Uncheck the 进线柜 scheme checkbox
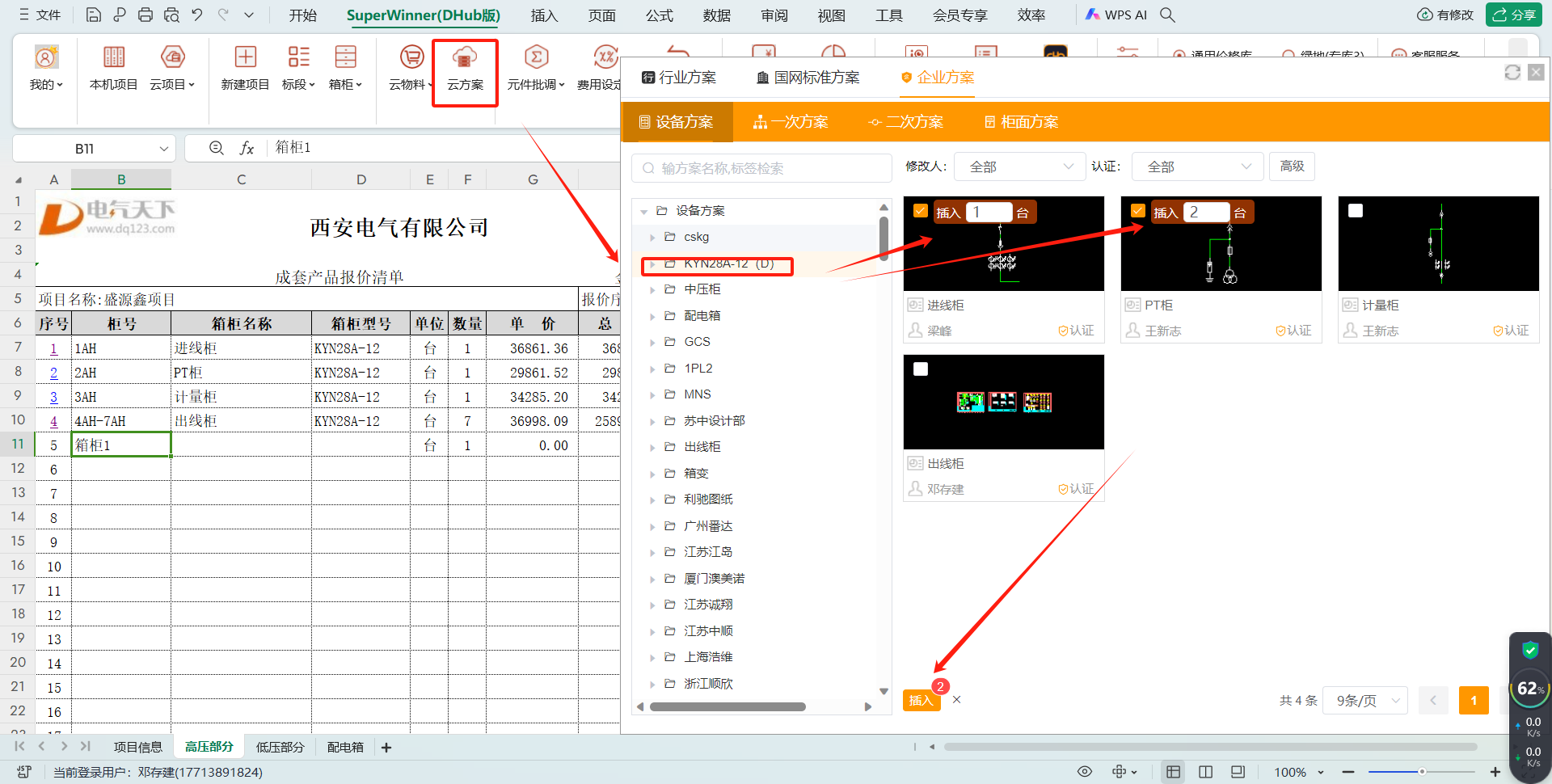Viewport: 1552px width, 784px height. 920,211
